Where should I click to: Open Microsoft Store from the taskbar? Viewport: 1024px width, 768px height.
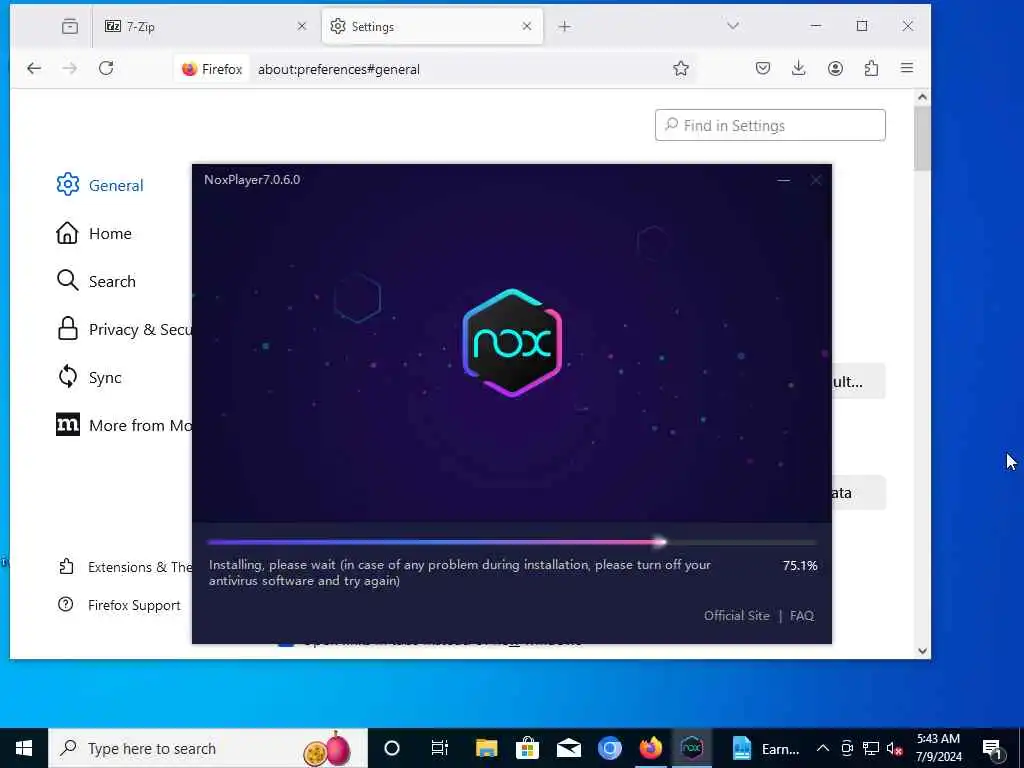coord(527,748)
